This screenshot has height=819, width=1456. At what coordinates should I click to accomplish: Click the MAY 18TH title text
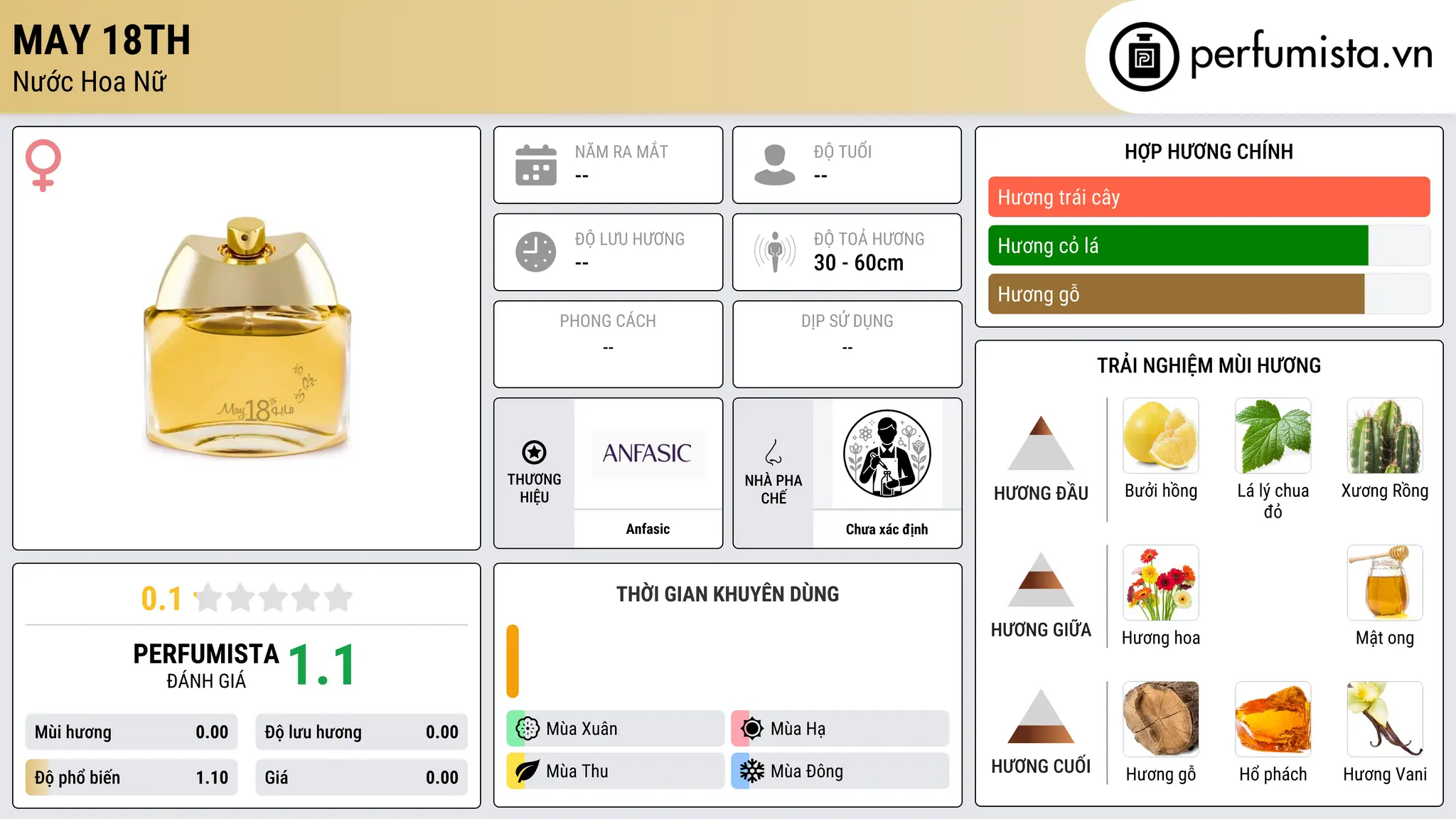(x=102, y=40)
